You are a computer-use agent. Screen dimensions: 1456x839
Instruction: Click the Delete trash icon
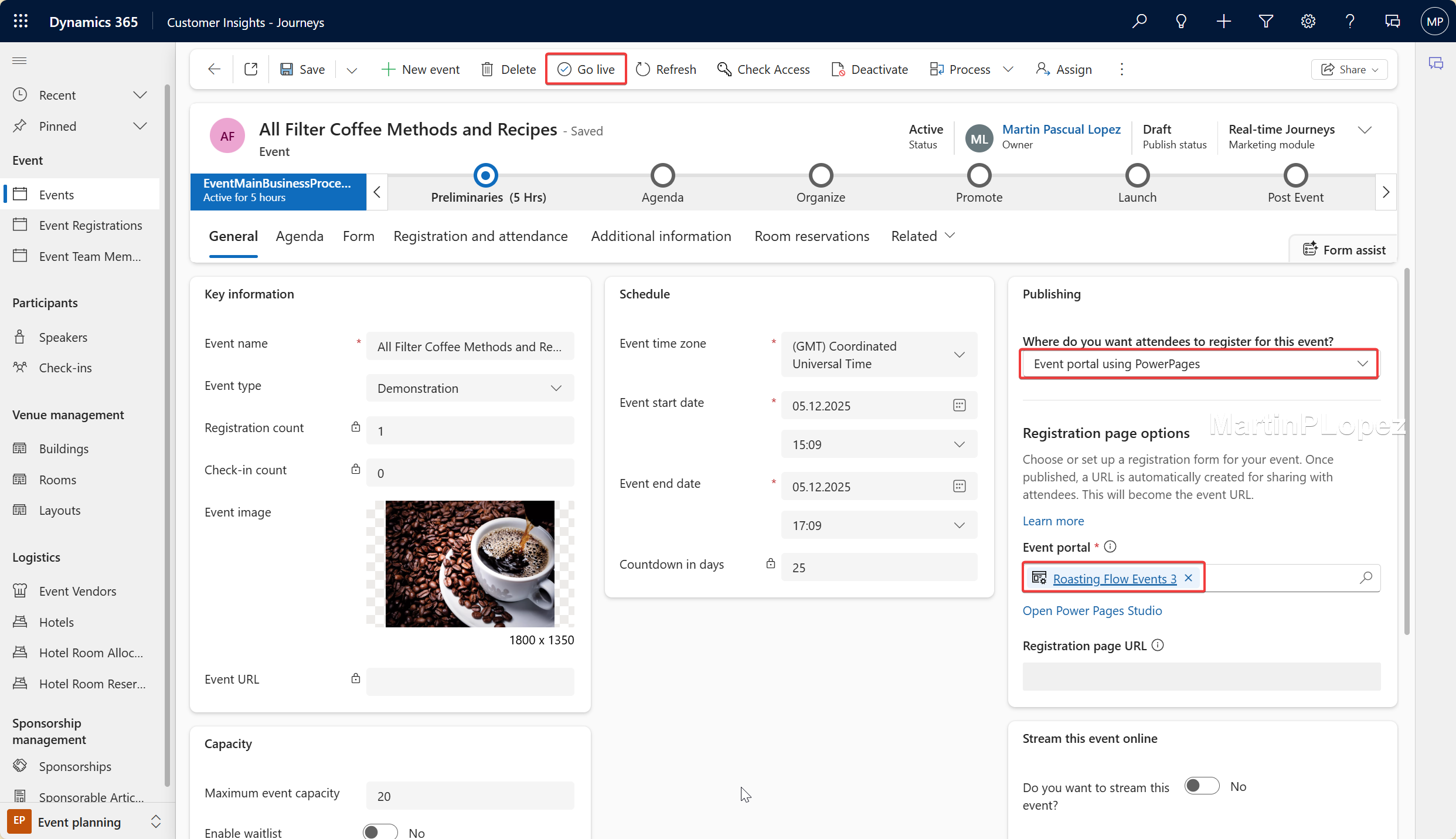pos(487,69)
